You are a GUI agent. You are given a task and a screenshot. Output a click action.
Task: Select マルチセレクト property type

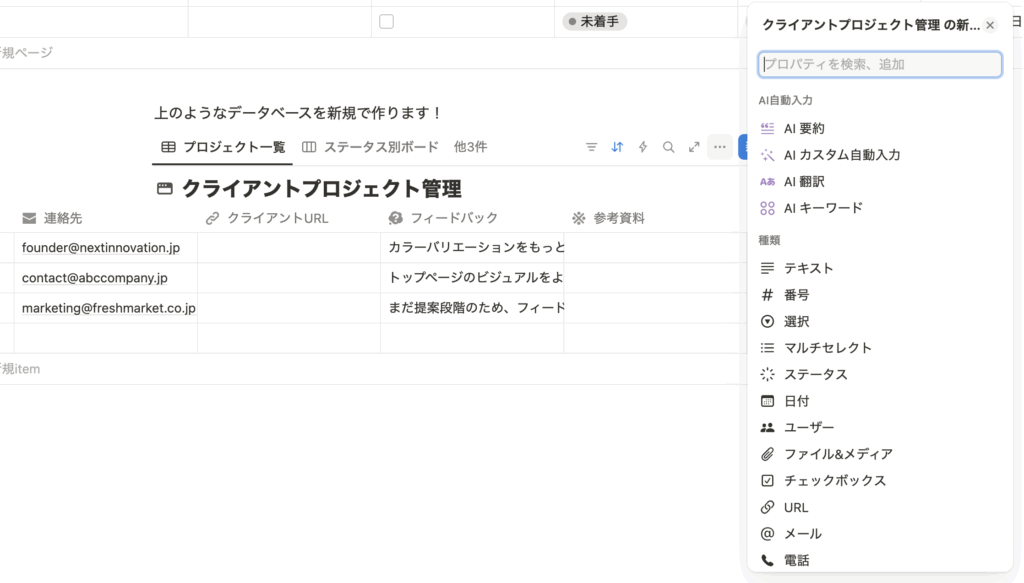[x=827, y=348]
